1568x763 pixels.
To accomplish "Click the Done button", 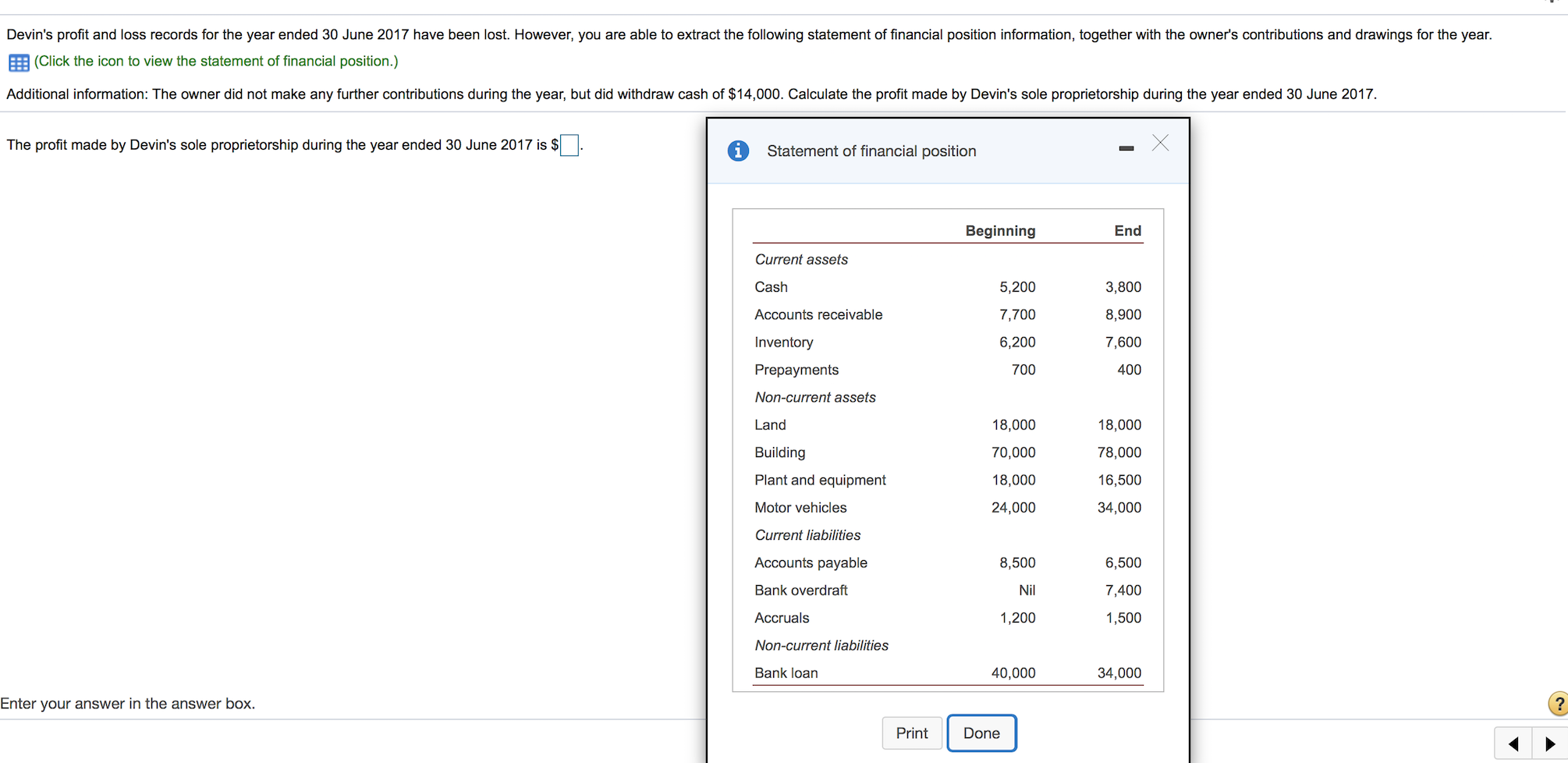I will (x=981, y=733).
